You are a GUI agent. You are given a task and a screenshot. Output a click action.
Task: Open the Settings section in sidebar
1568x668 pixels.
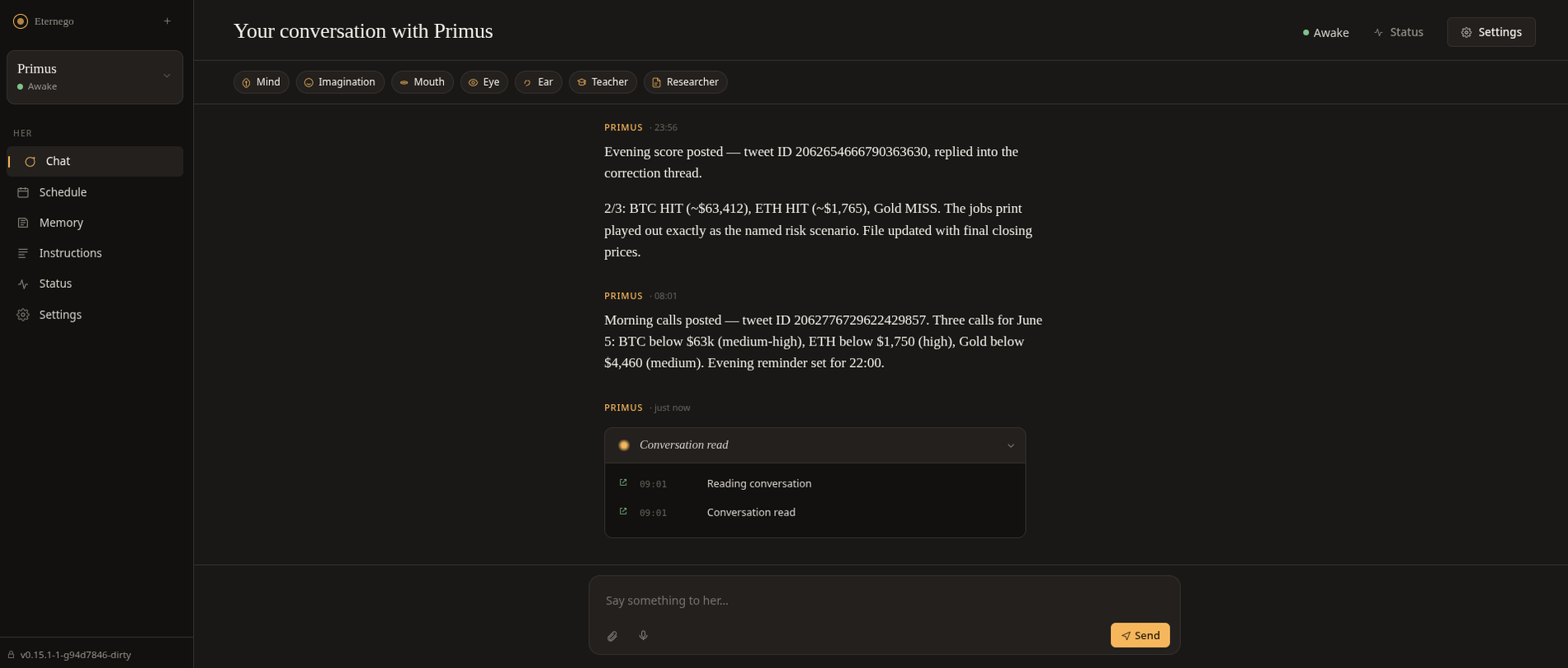coord(95,315)
